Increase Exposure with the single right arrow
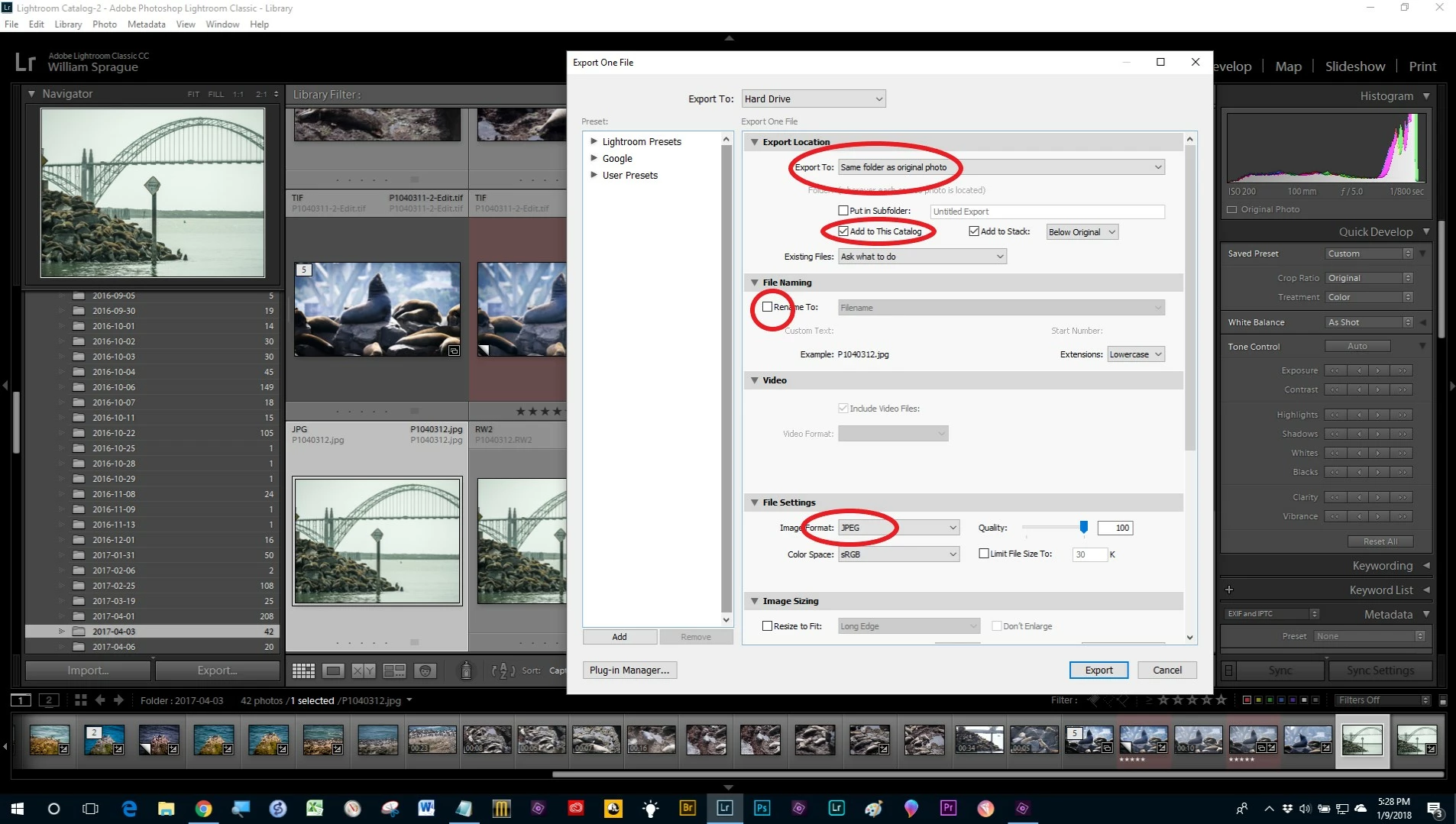 pyautogui.click(x=1378, y=370)
